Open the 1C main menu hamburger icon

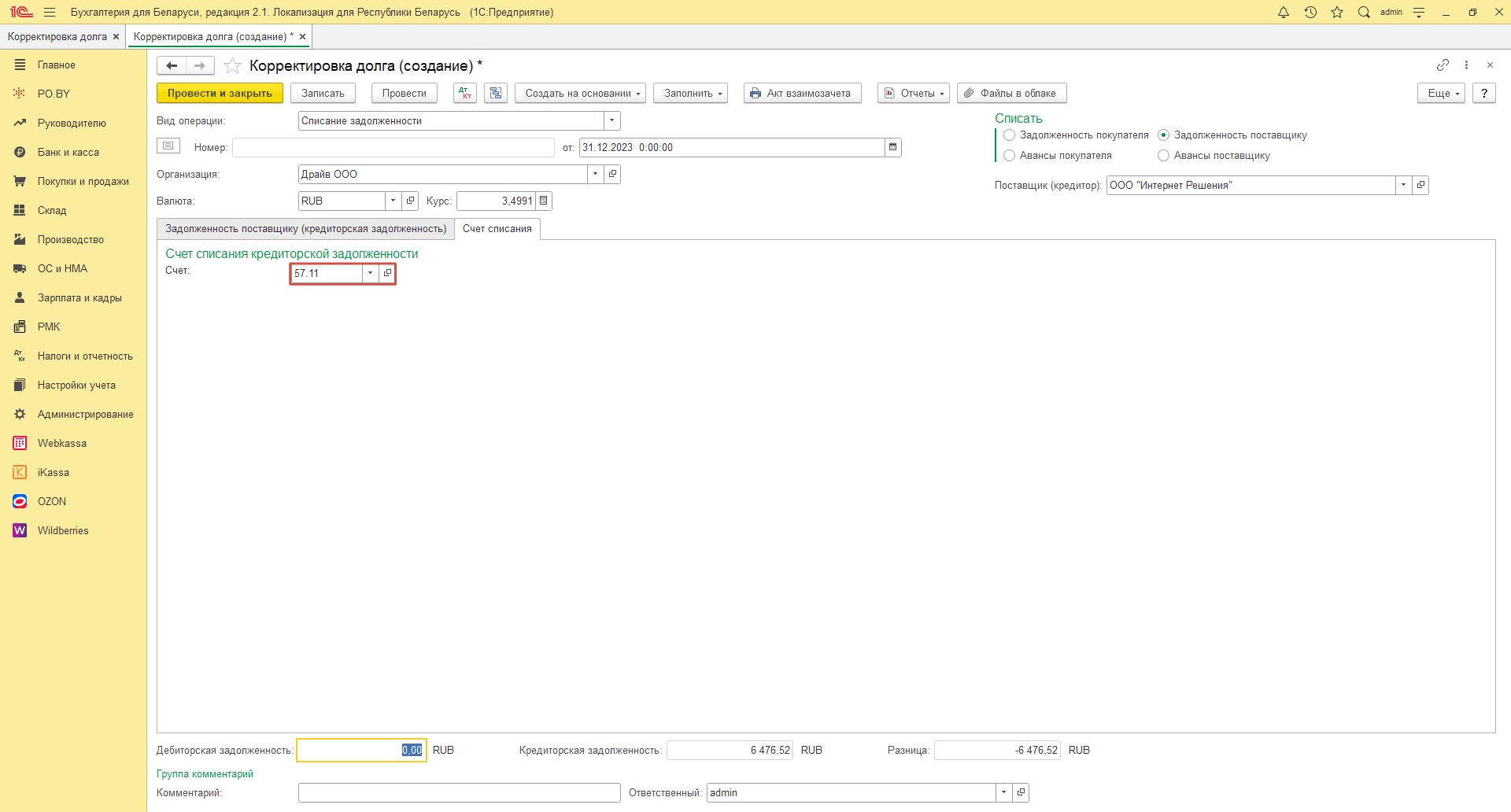coord(50,12)
